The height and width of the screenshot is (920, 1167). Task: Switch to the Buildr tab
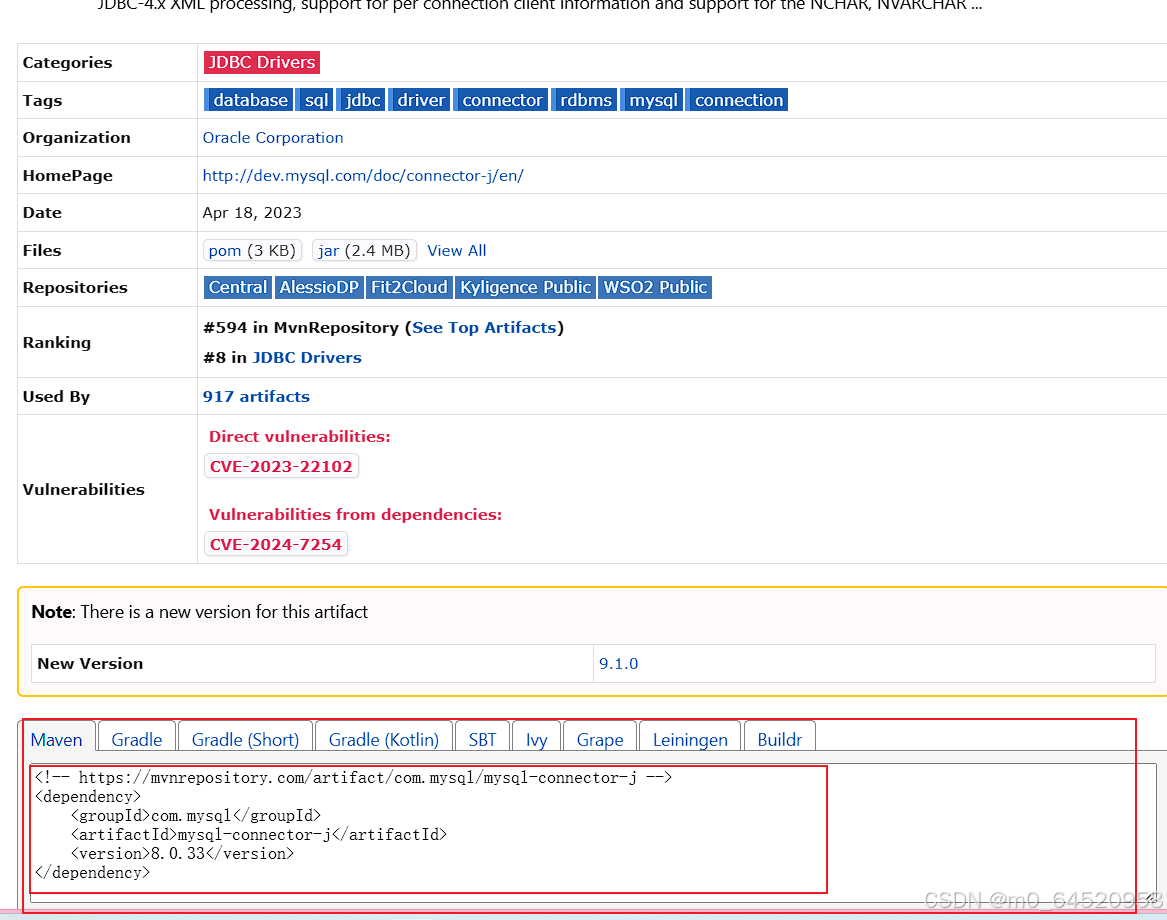point(779,740)
